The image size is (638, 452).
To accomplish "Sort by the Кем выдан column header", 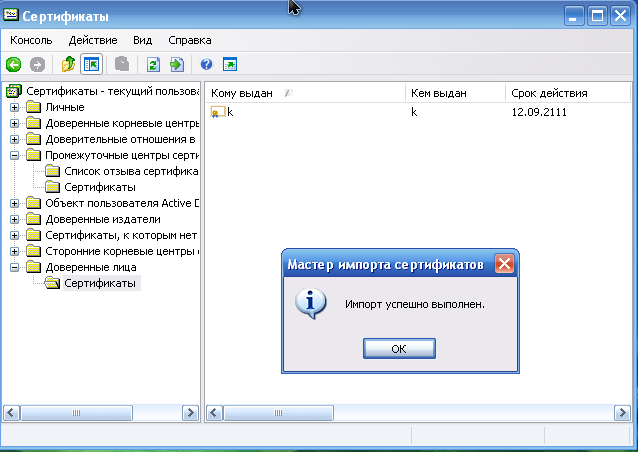I will click(x=456, y=93).
